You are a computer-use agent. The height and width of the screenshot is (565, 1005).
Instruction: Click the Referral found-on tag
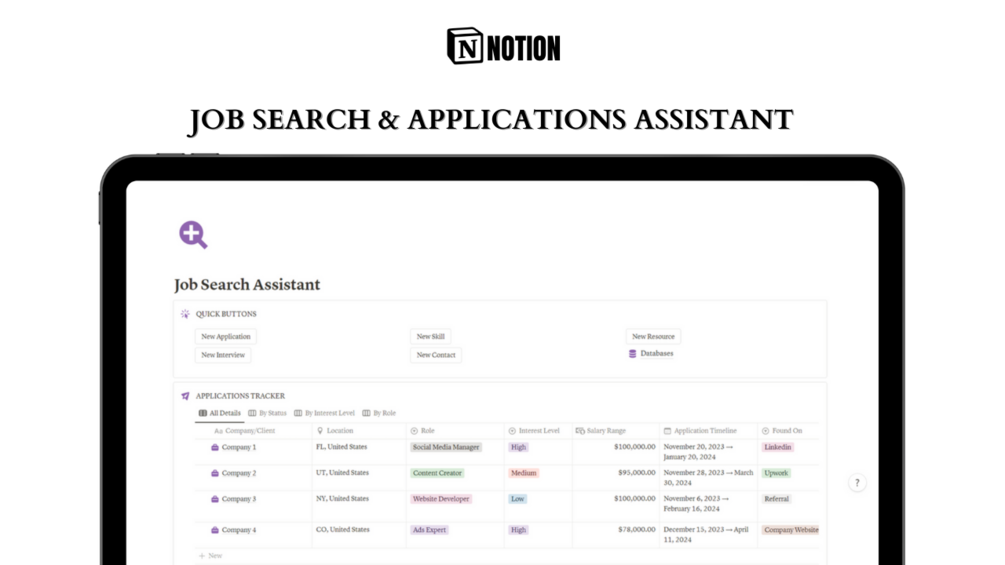(x=776, y=498)
